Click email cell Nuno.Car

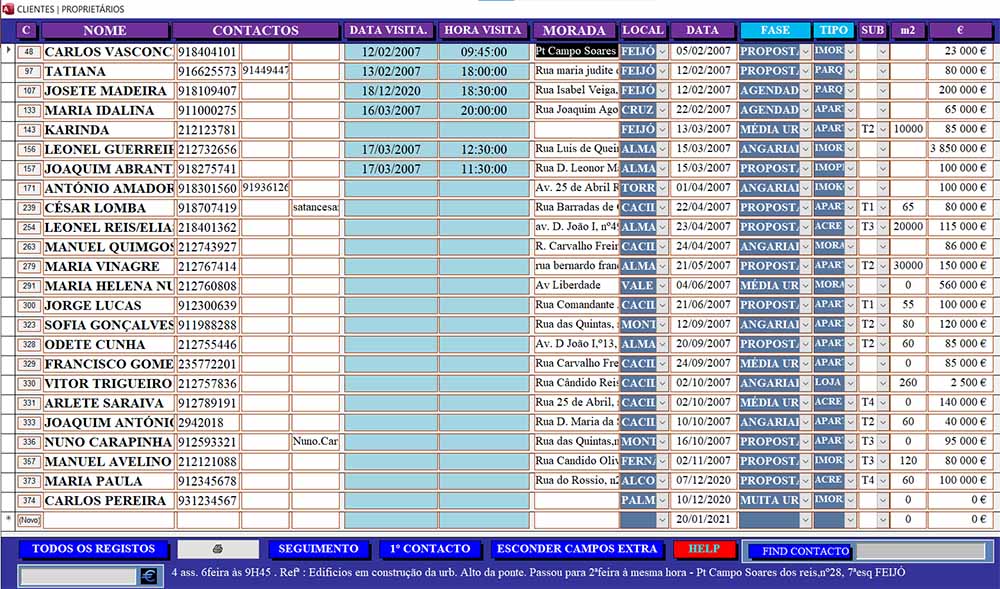point(316,441)
